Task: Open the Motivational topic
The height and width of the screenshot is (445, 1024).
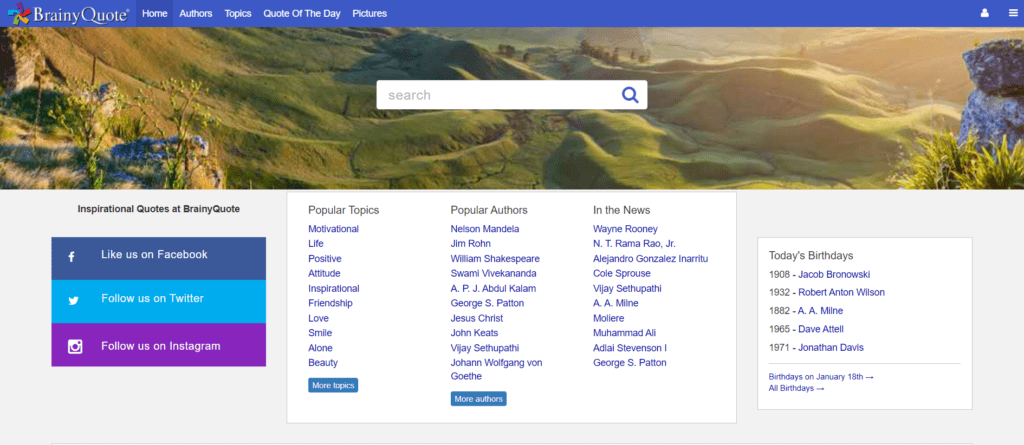Action: pyautogui.click(x=333, y=229)
